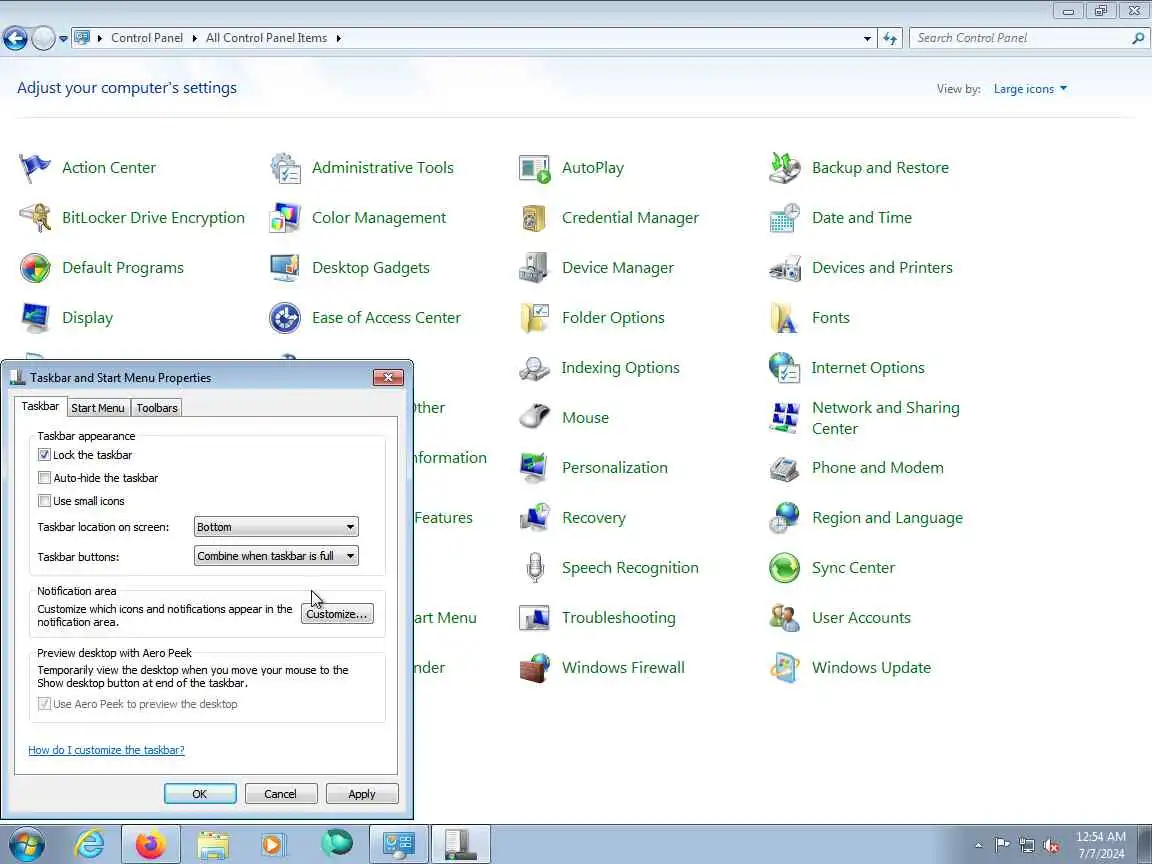Open the Internet Options globe icon
Viewport: 1152px width, 864px height.
pyautogui.click(x=785, y=368)
